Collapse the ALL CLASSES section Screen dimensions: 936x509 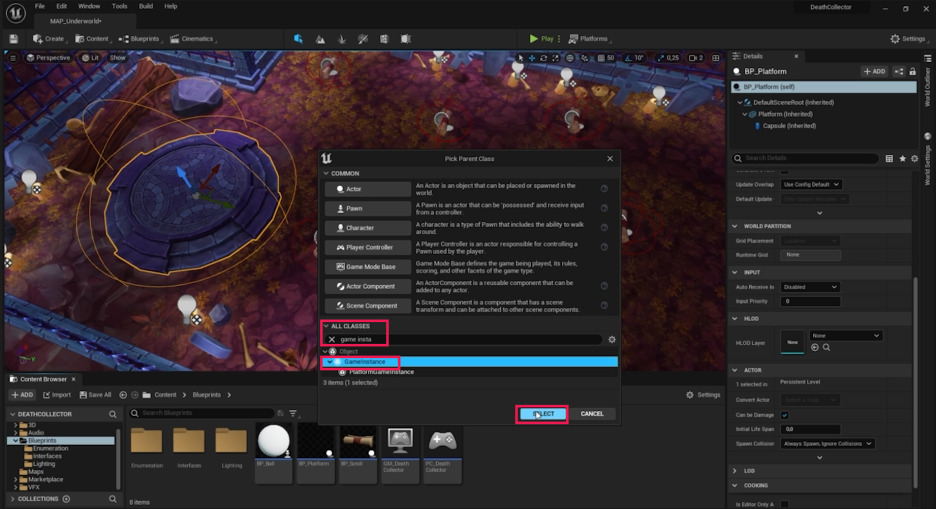click(327, 326)
